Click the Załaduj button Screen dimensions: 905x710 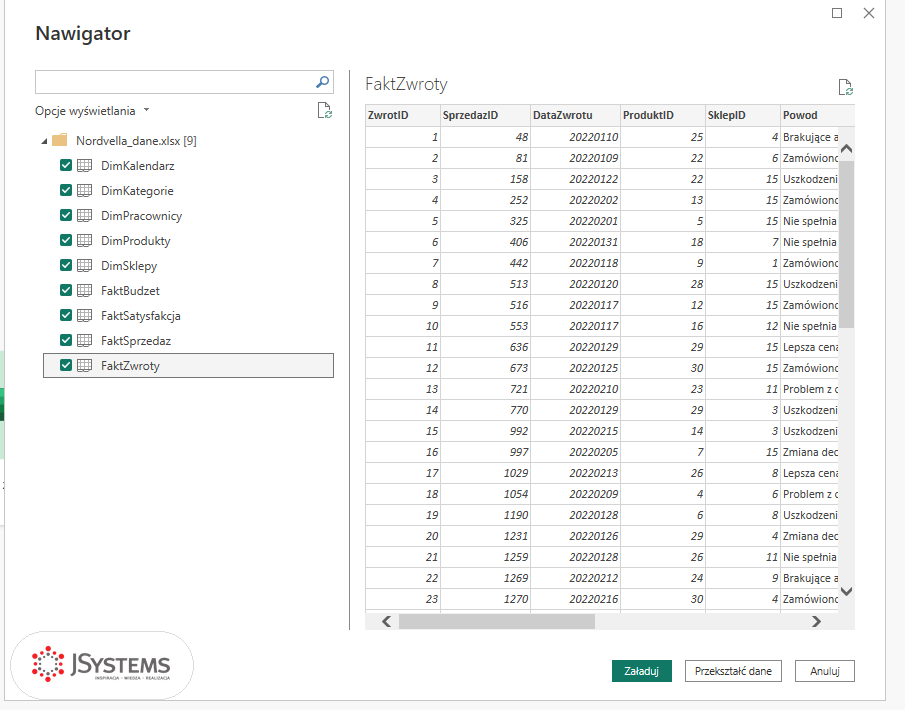click(x=641, y=671)
